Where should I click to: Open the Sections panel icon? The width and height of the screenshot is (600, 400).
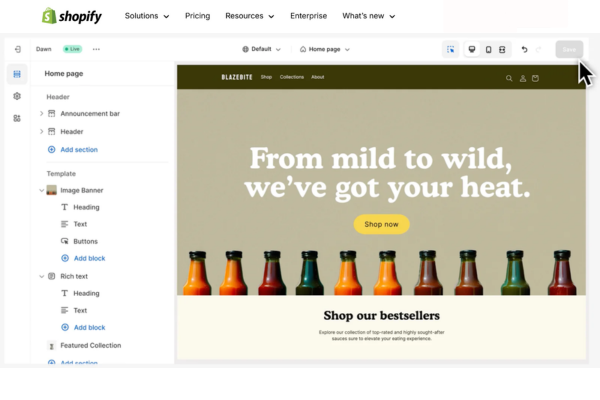(x=17, y=74)
